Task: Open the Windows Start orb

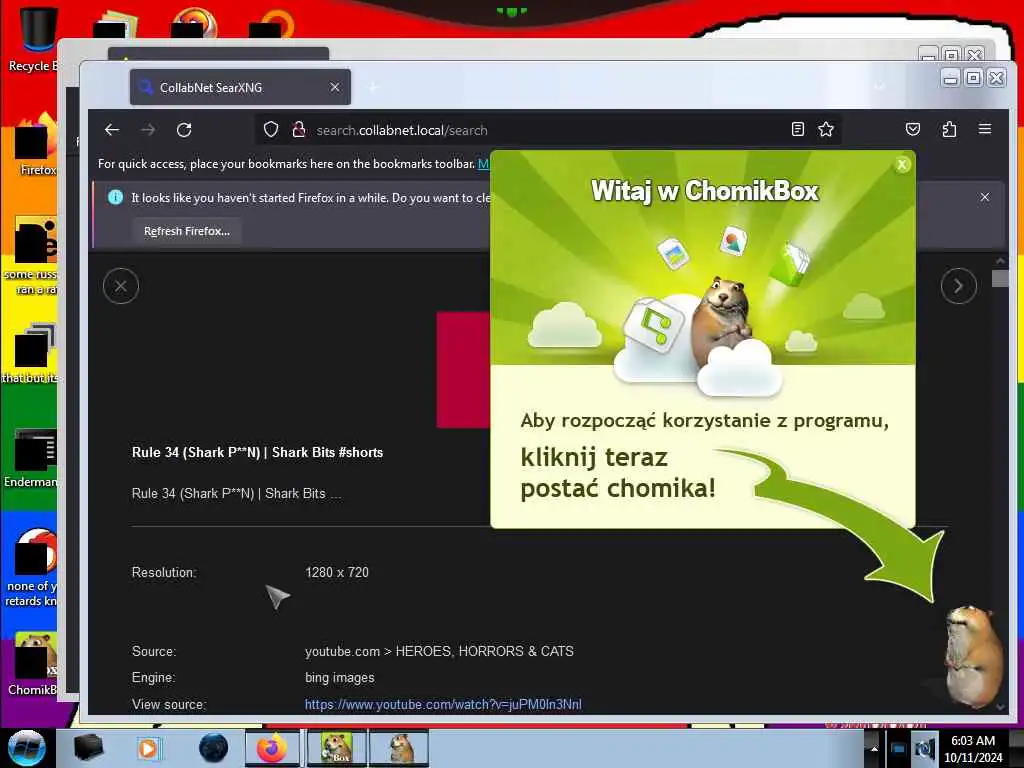Action: tap(26, 748)
